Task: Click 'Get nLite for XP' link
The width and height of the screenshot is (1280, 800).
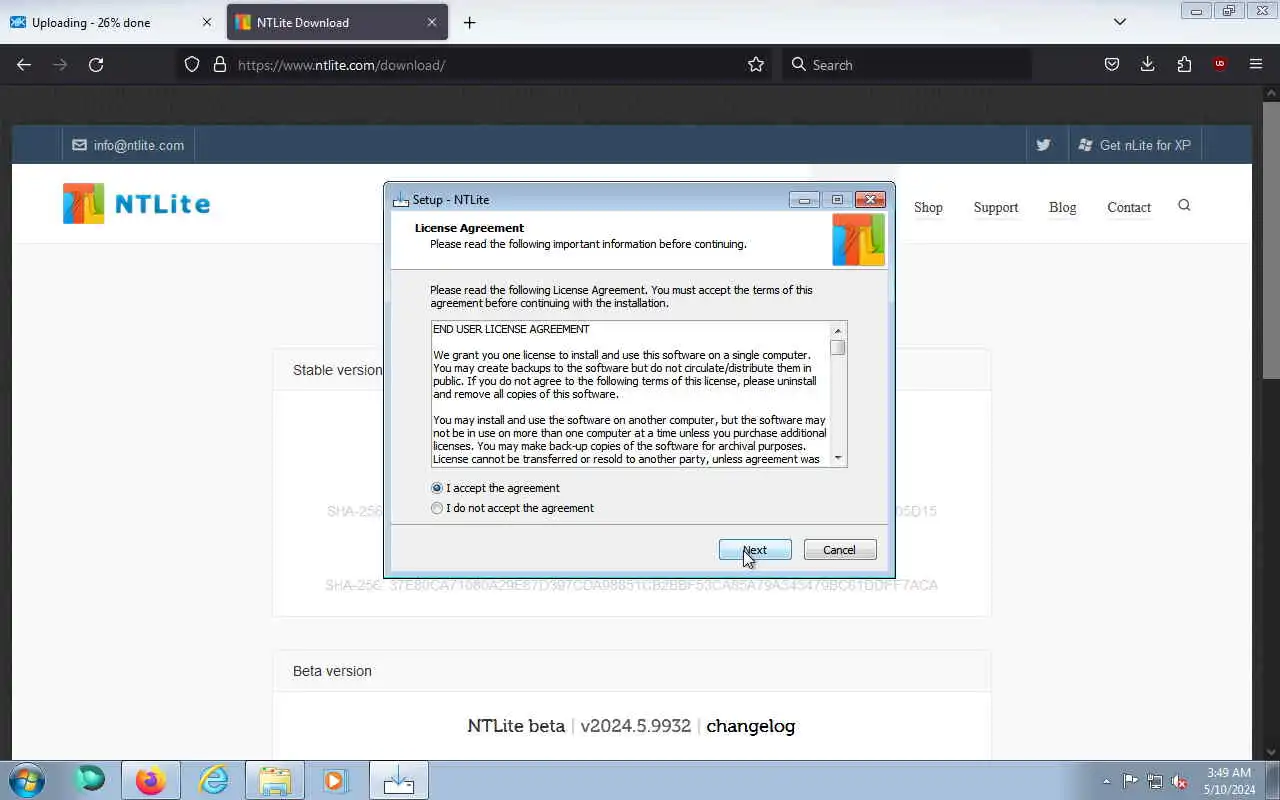Action: point(1135,145)
